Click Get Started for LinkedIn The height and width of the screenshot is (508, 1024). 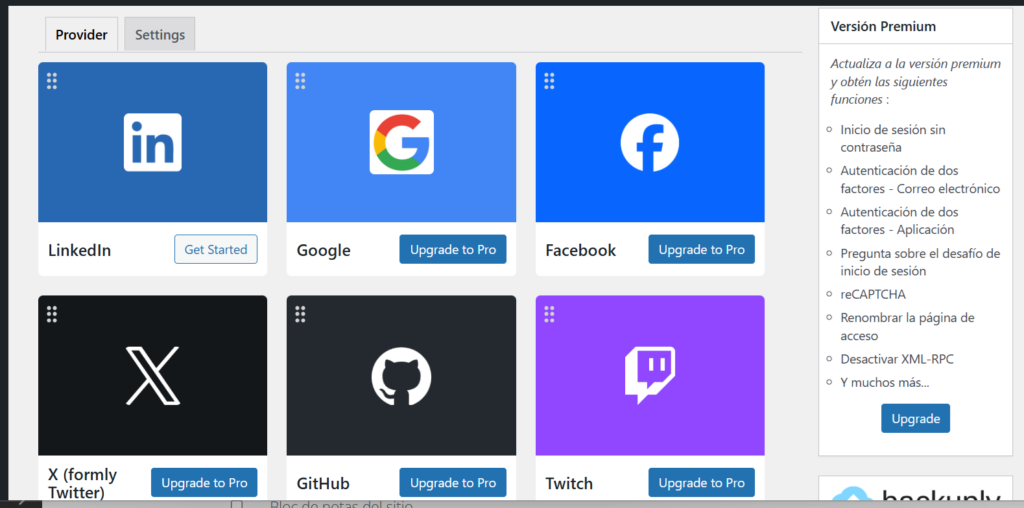tap(216, 249)
